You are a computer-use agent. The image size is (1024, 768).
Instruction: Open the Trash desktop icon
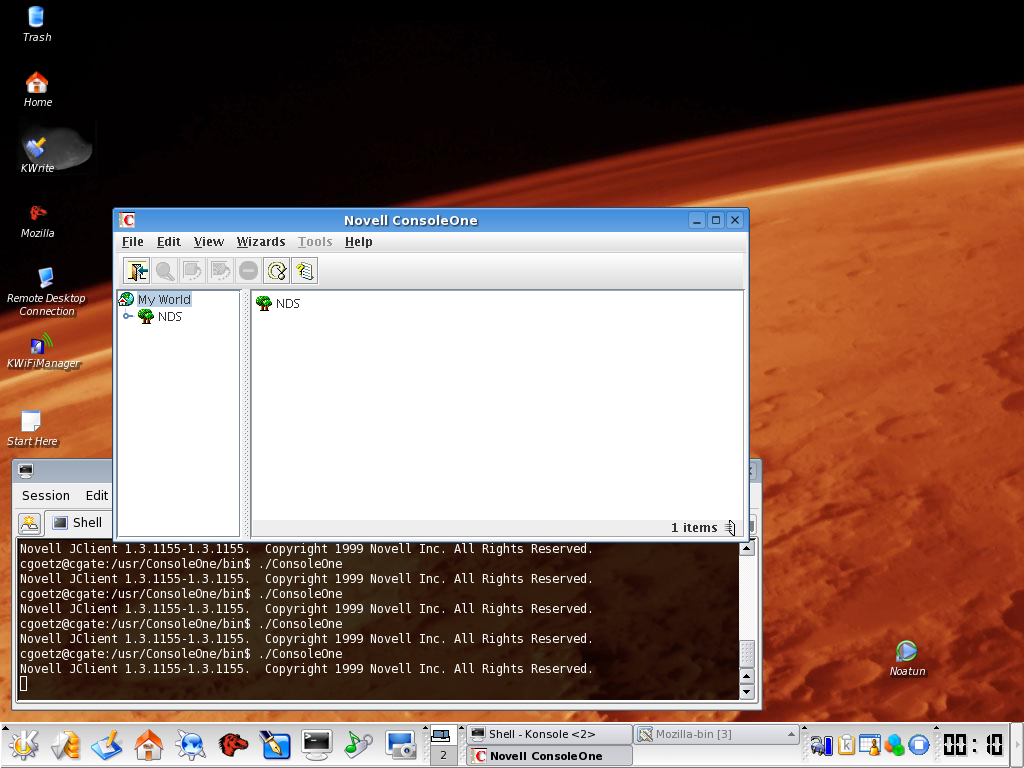click(37, 24)
